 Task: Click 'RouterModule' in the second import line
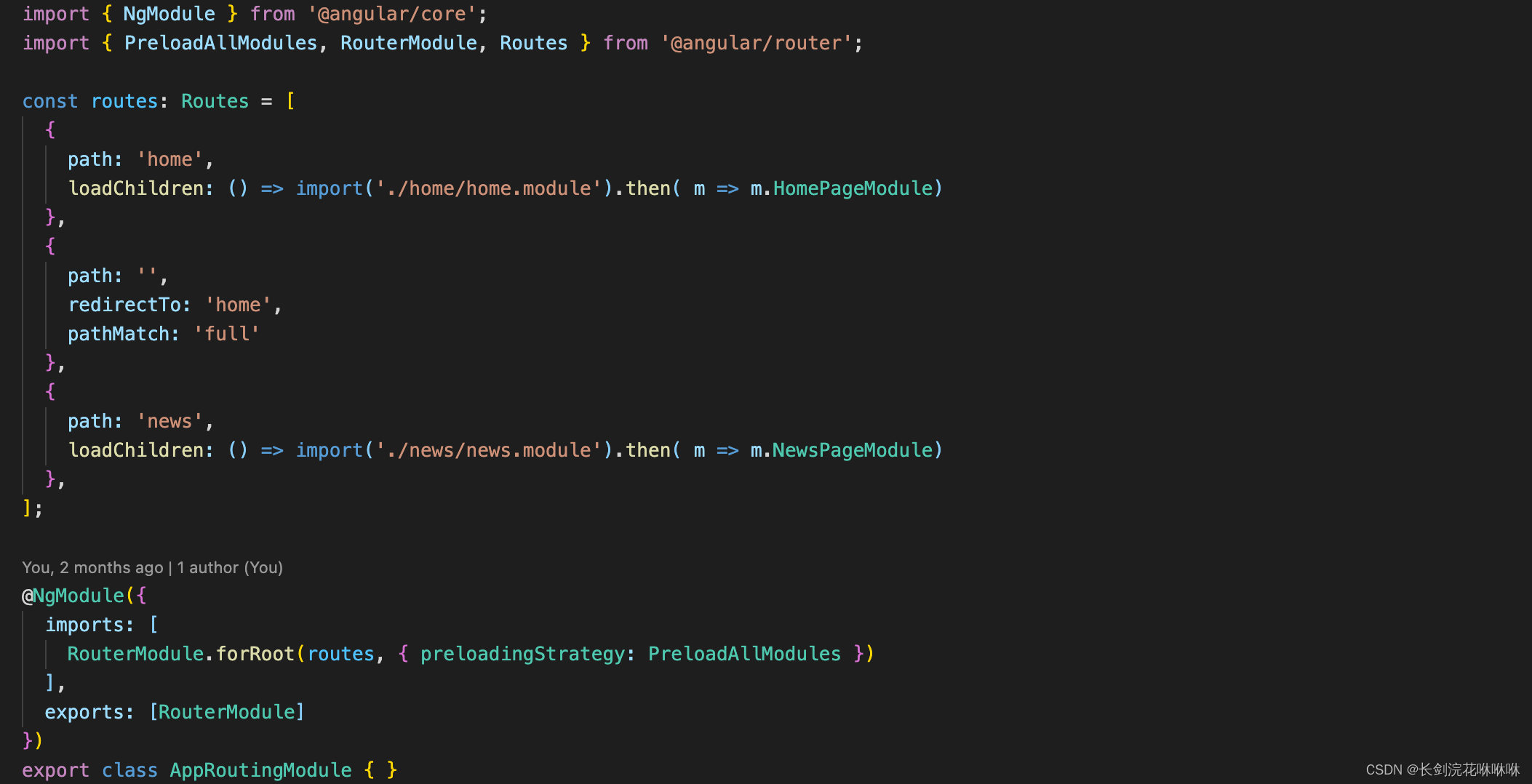[409, 43]
